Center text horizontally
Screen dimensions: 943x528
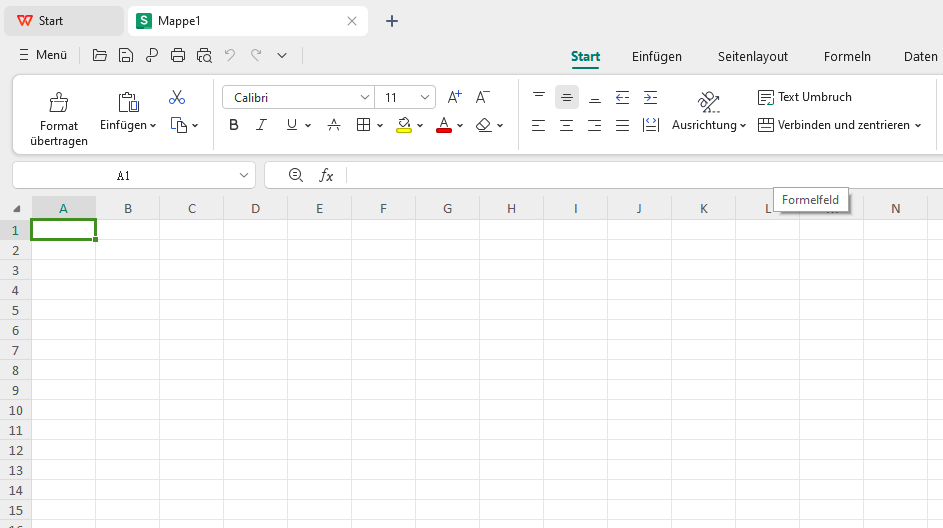(567, 125)
